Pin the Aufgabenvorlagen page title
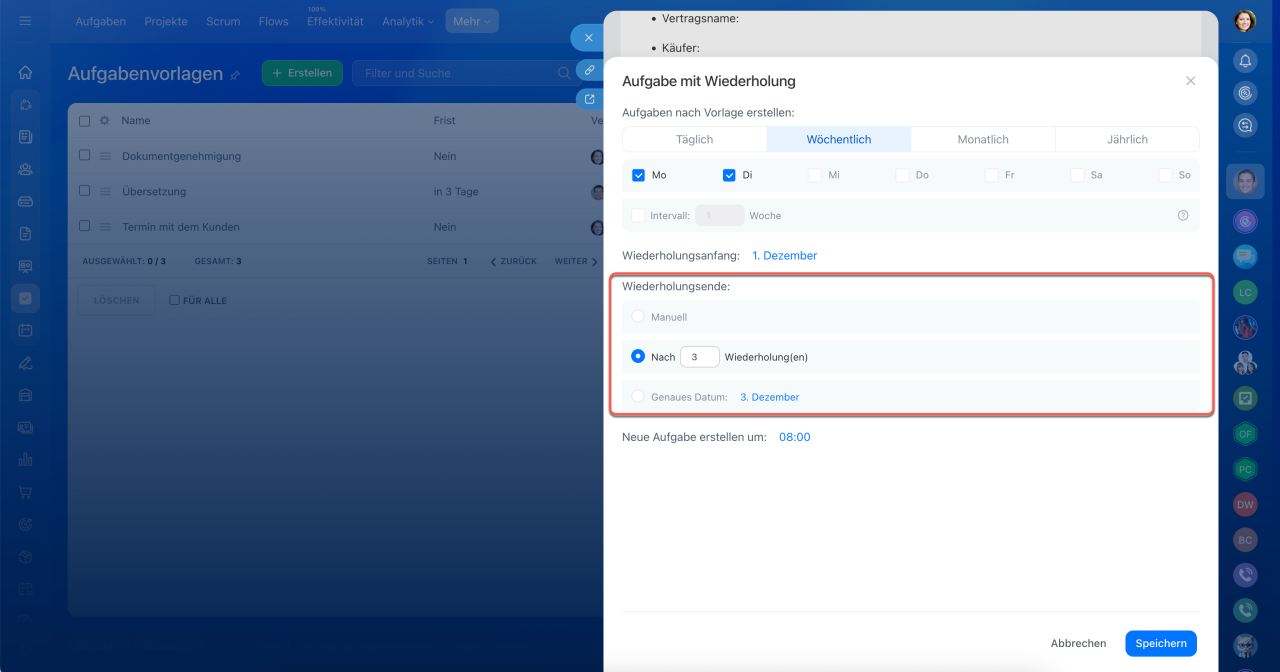This screenshot has width=1280, height=672. coord(235,75)
